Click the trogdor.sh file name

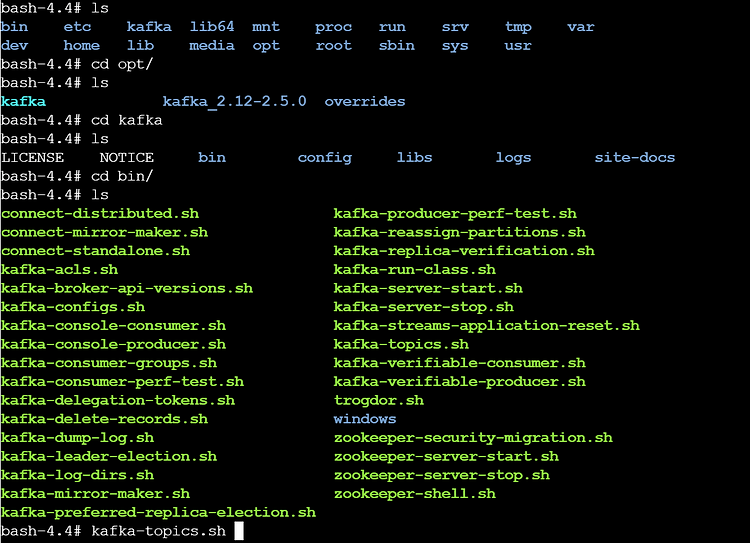(378, 400)
